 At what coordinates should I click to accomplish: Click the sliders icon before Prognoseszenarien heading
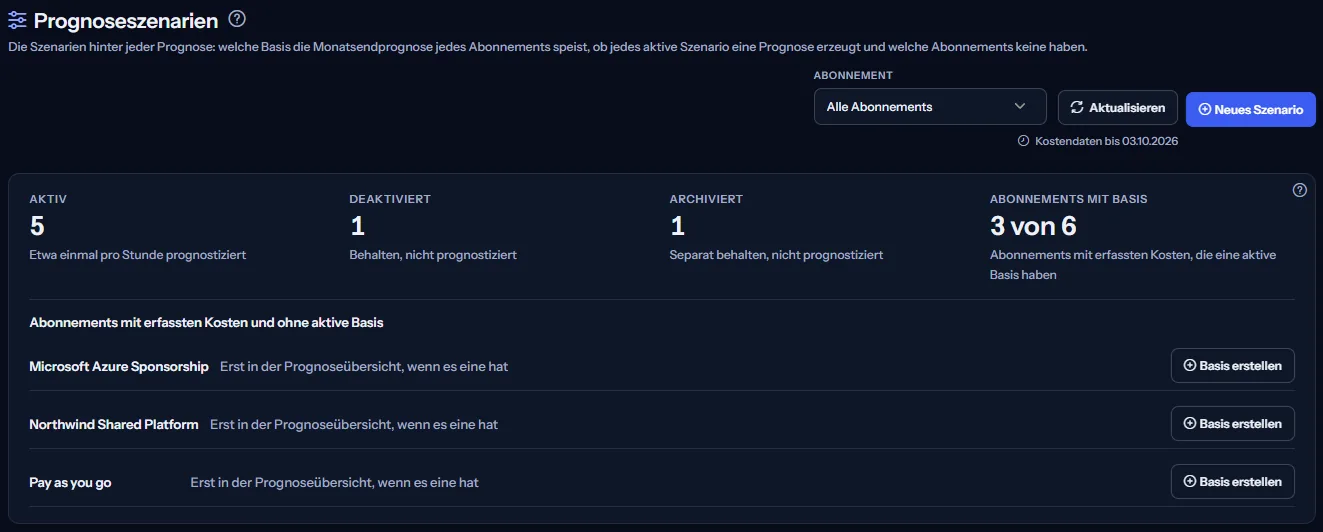point(17,19)
